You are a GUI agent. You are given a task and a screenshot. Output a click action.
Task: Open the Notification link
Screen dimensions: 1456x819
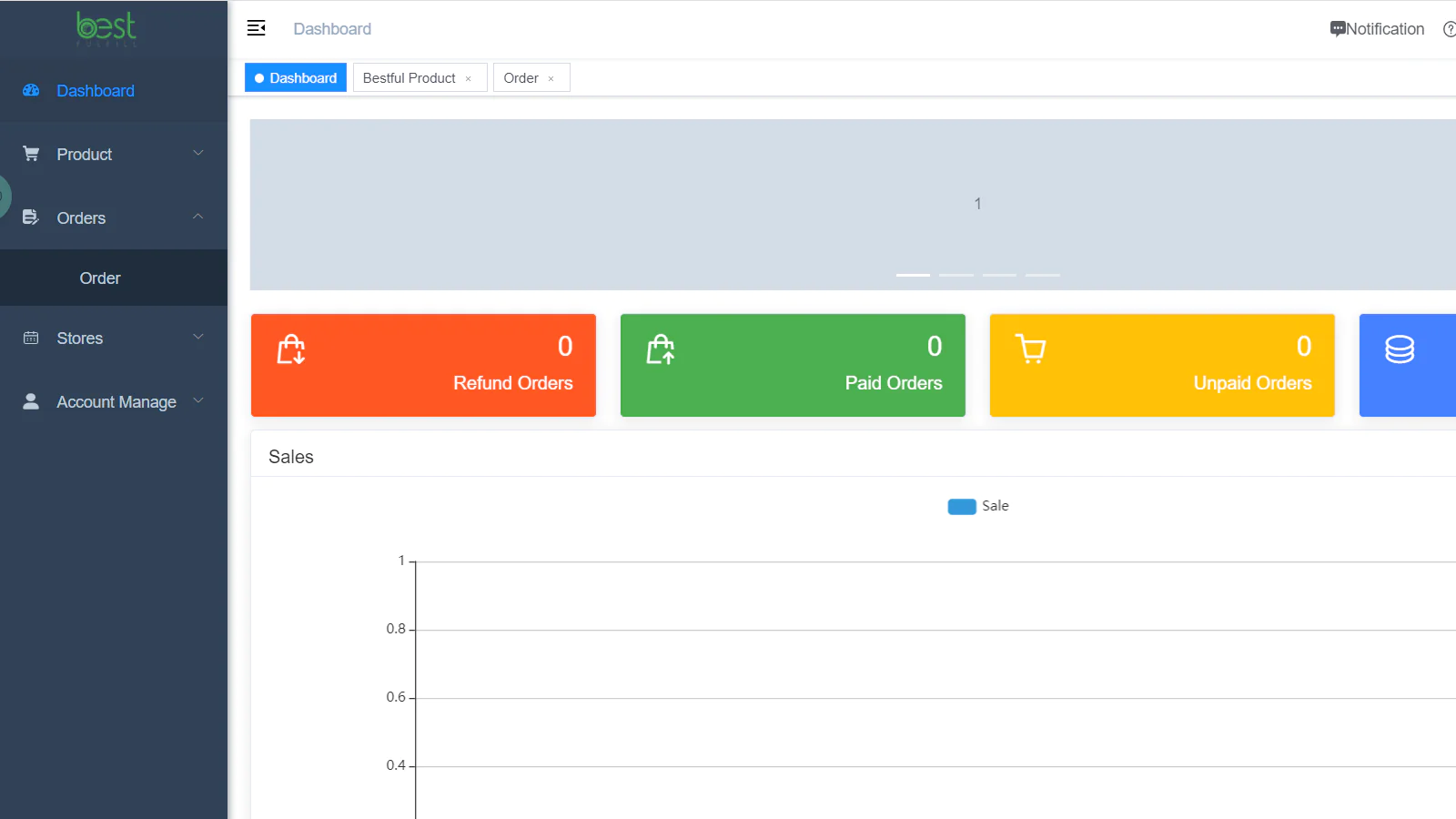click(x=1385, y=29)
